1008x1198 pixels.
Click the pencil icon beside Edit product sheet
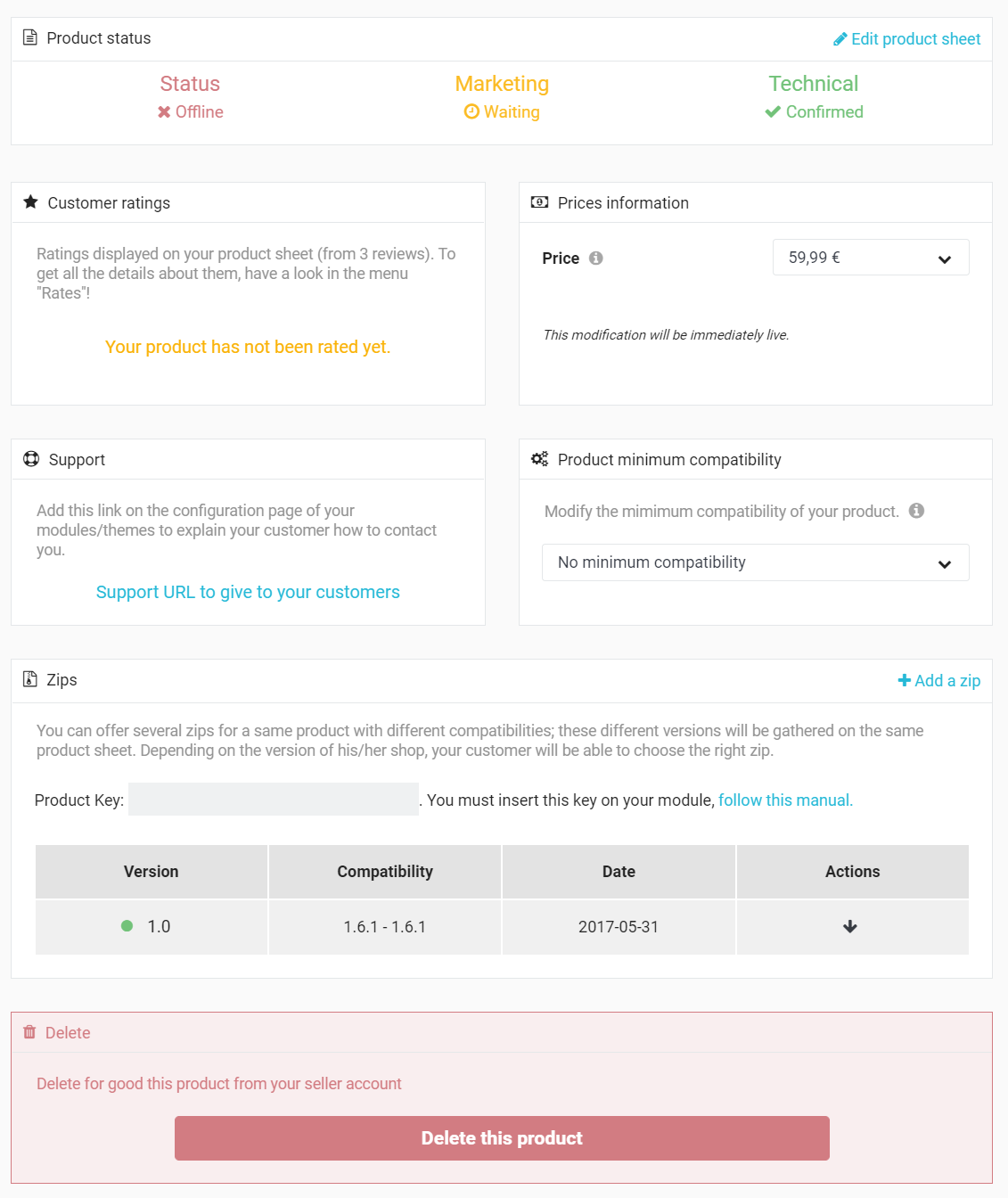pyautogui.click(x=840, y=39)
